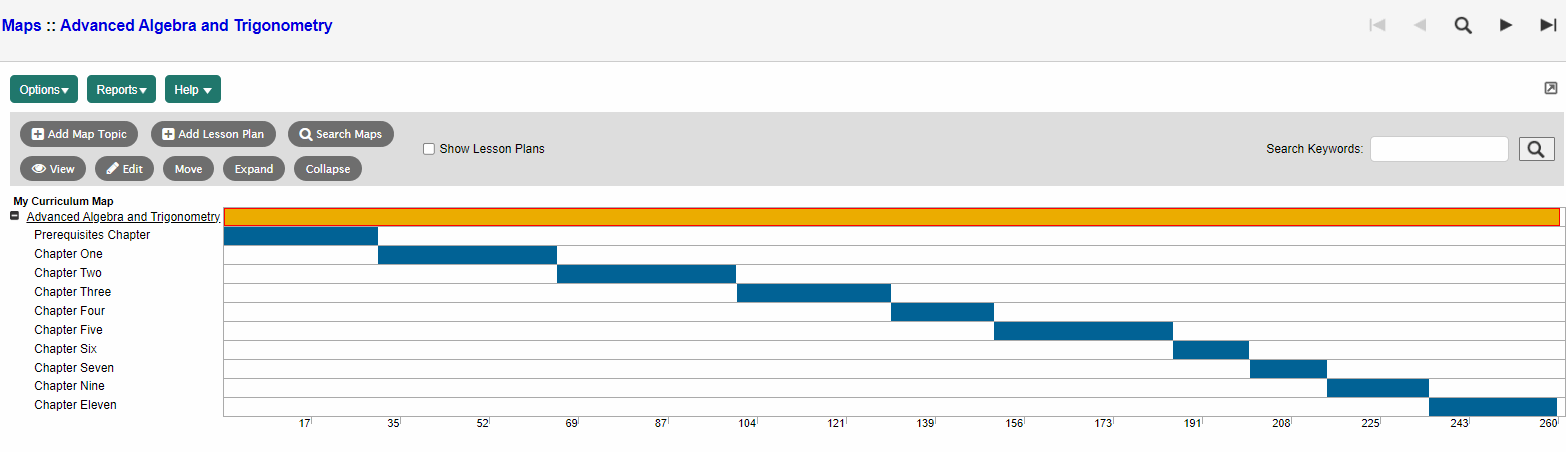The width and height of the screenshot is (1566, 452).
Task: Open the Options dropdown menu
Action: tap(44, 90)
